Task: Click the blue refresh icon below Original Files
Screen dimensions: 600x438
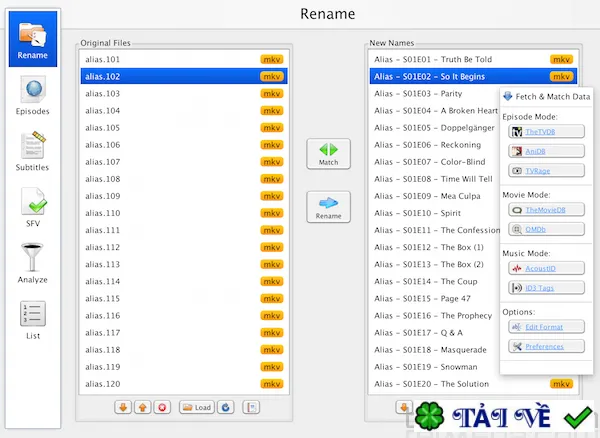Action: point(226,407)
